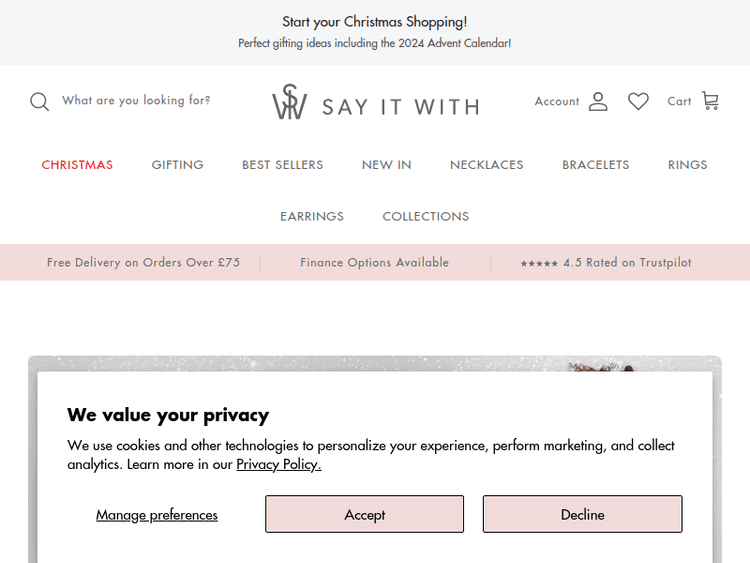Open the Privacy Policy link

(279, 464)
